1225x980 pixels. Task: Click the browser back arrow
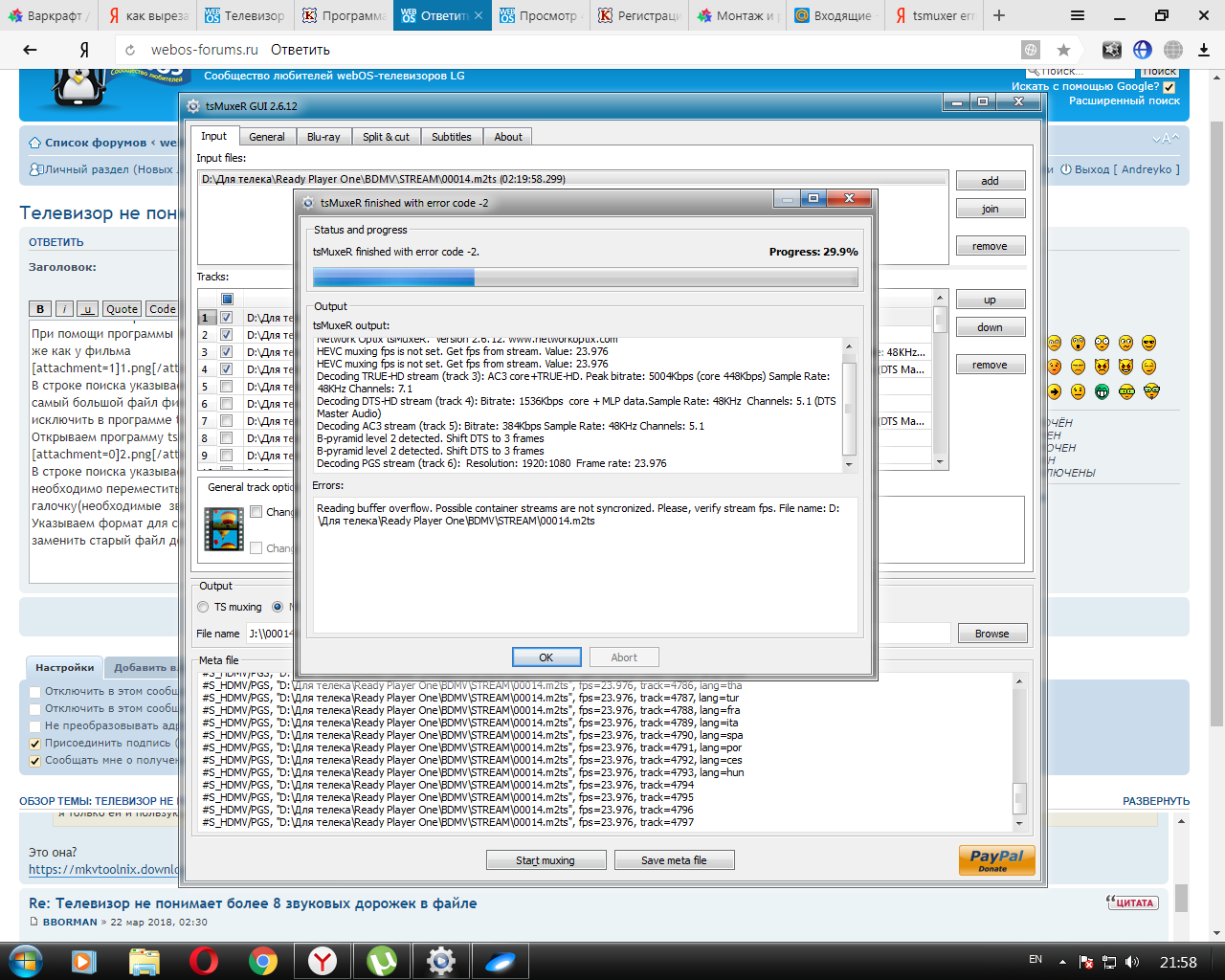(30, 50)
